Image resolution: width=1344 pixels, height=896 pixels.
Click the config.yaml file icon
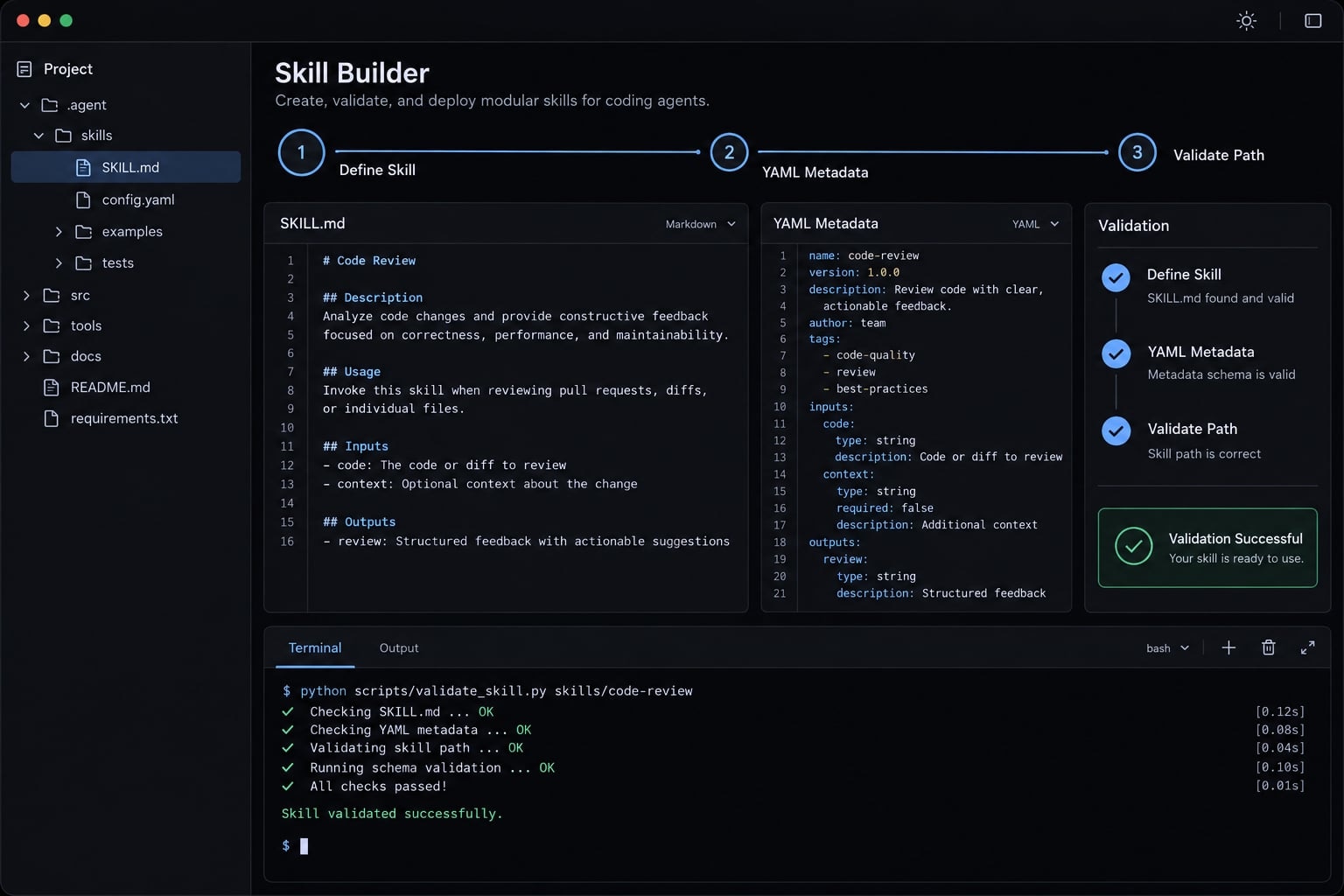(x=83, y=199)
